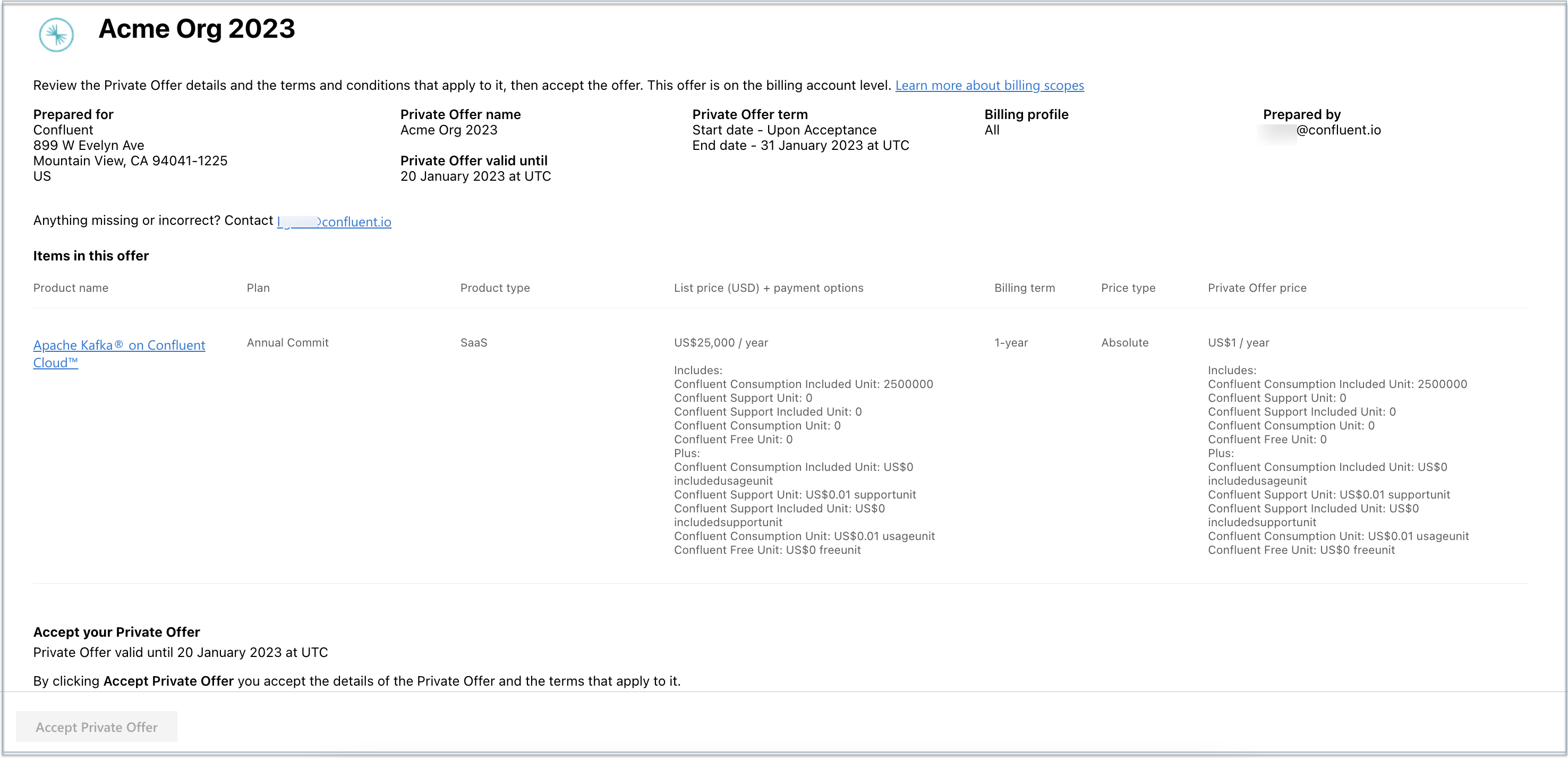Select the "Product name" column header
Viewport: 1568px width, 759px height.
71,288
